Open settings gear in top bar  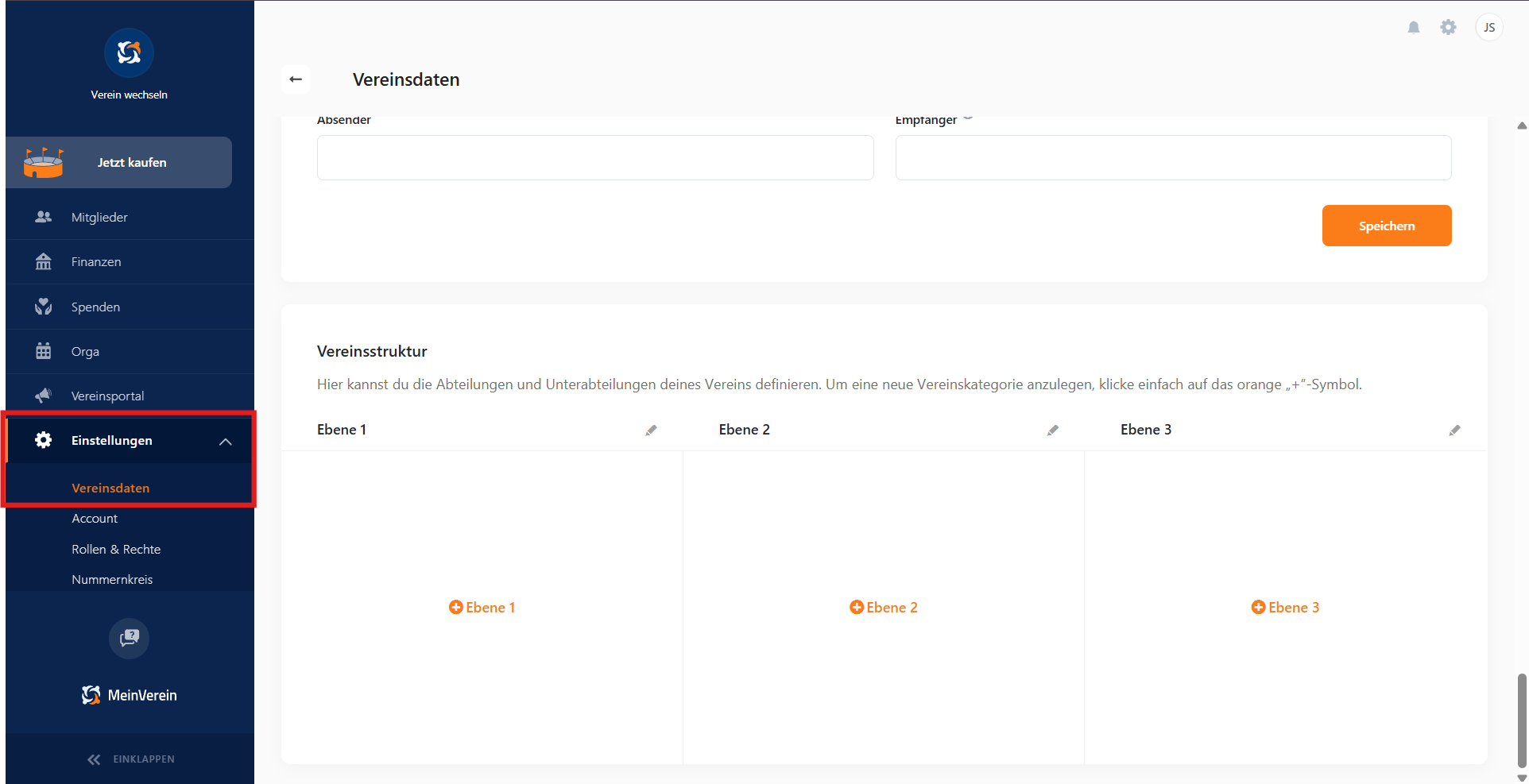[1448, 28]
